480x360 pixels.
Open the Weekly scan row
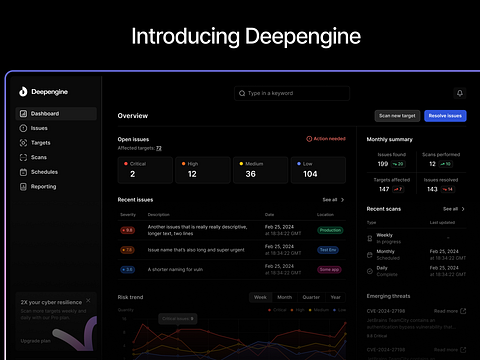[416, 238]
